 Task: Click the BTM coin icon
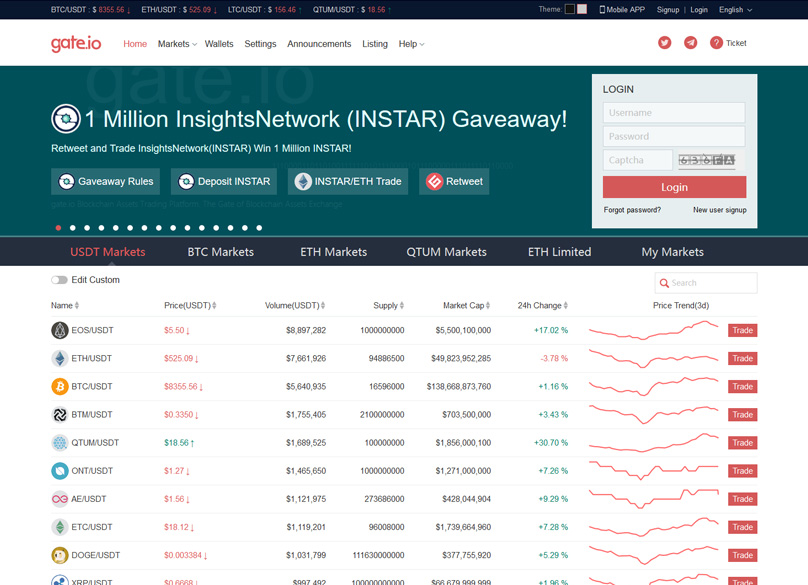60,414
